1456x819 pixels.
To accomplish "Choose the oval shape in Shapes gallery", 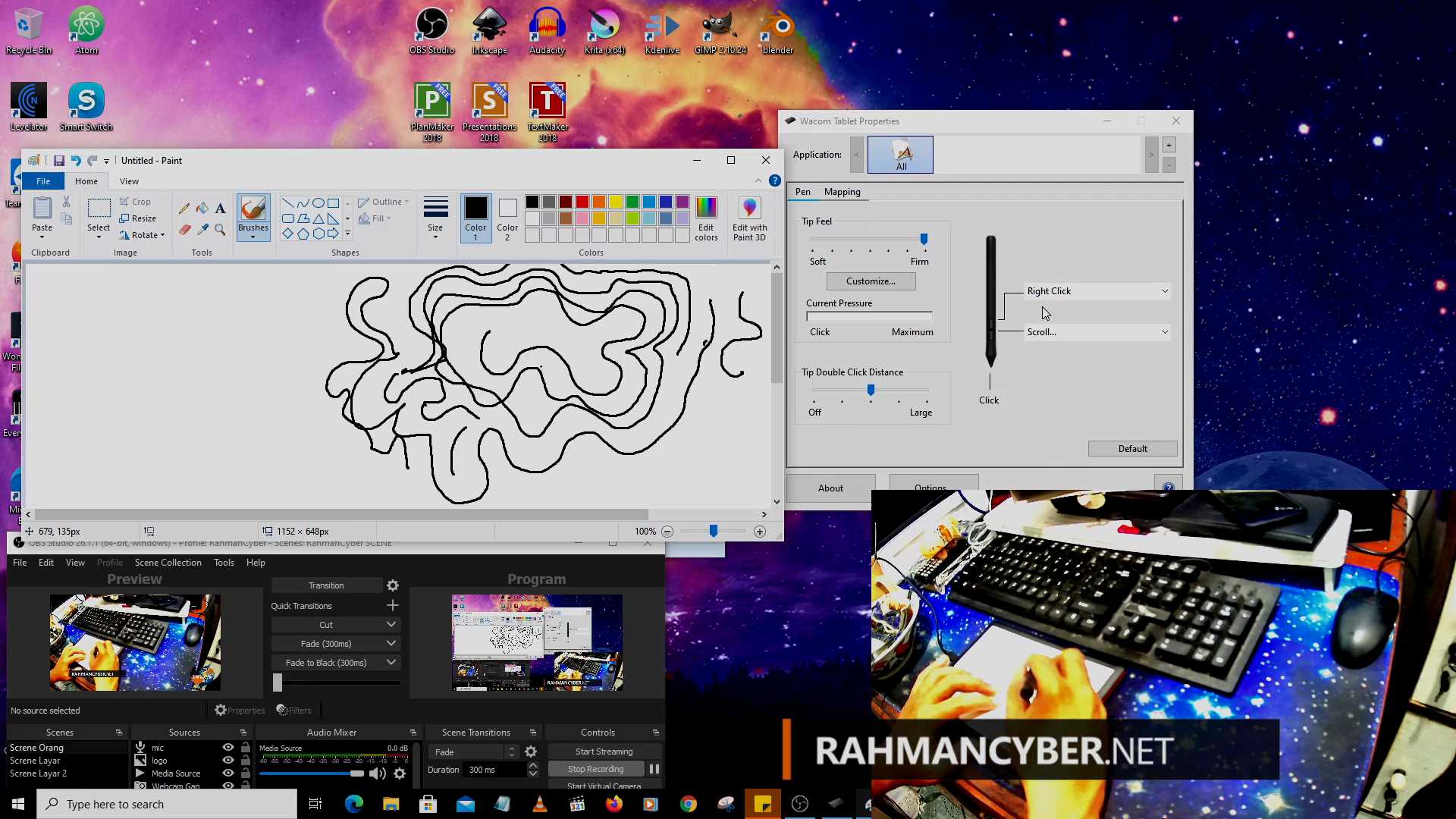I will click(x=318, y=202).
